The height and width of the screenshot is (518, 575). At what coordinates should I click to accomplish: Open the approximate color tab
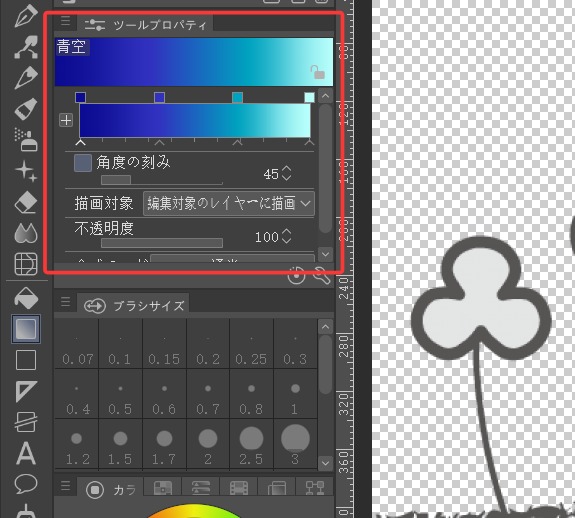[x=277, y=488]
